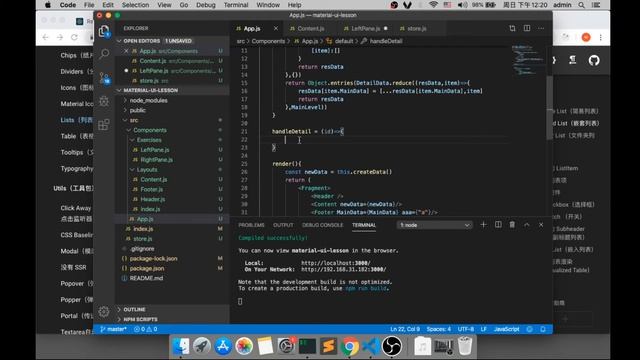Image resolution: width=640 pixels, height=360 pixels.
Task: Switch to the LeftPane.js editor tab
Action: [365, 28]
